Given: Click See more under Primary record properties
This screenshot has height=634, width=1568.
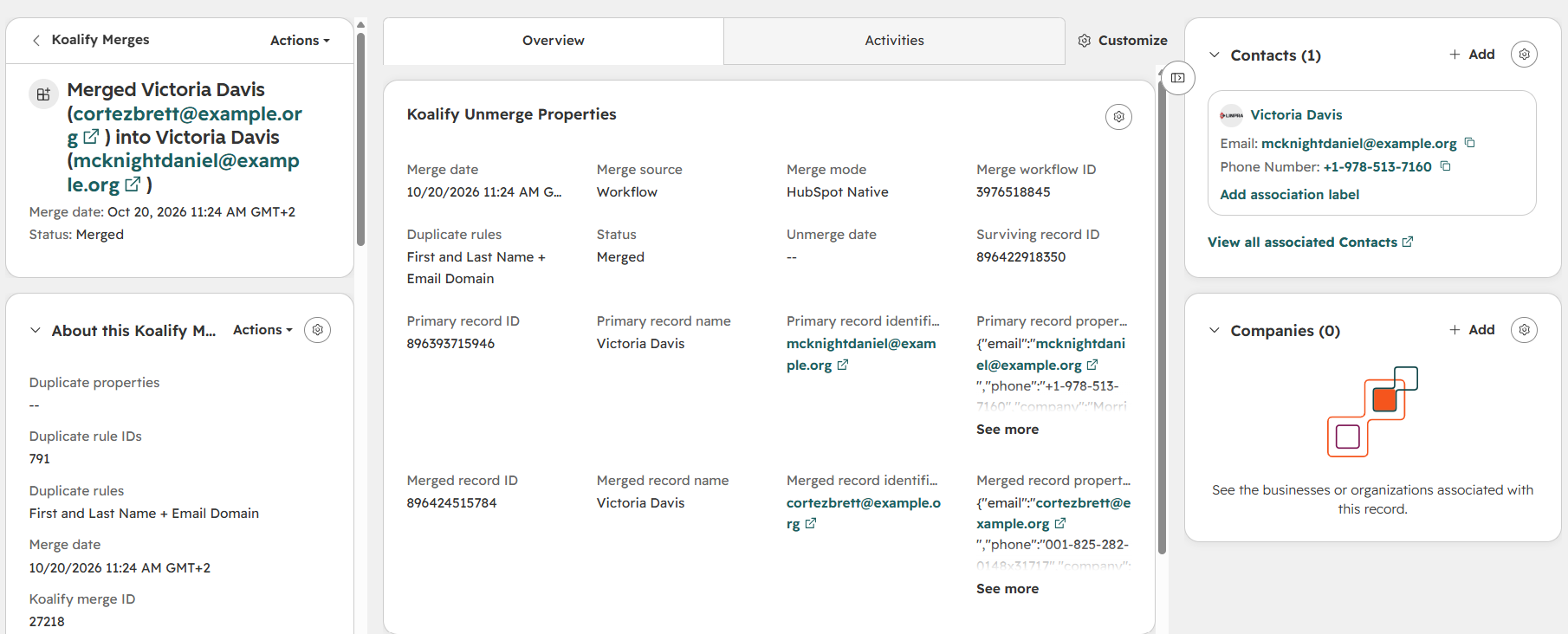Looking at the screenshot, I should pyautogui.click(x=1008, y=430).
